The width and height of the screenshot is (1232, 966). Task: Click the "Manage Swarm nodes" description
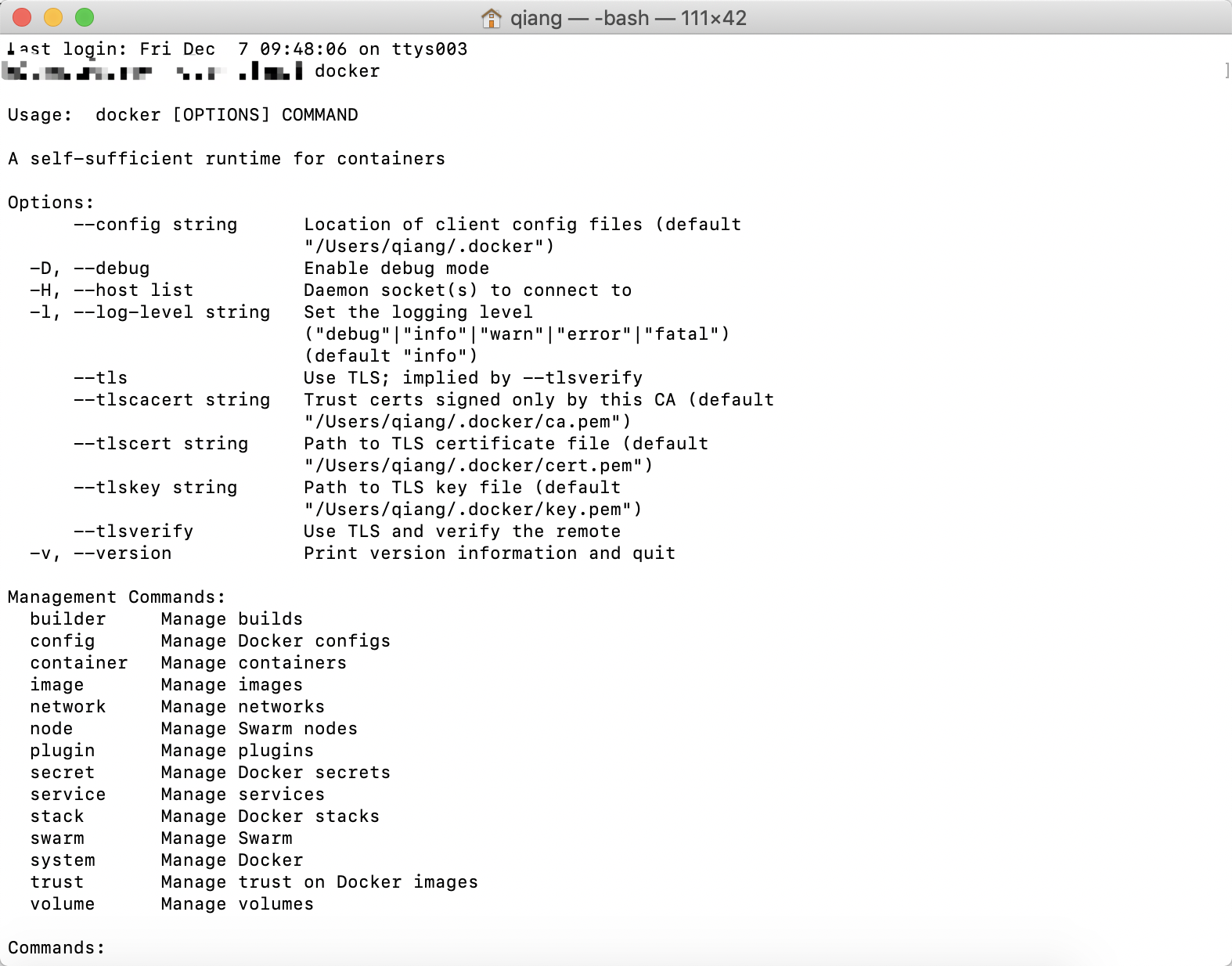point(259,728)
